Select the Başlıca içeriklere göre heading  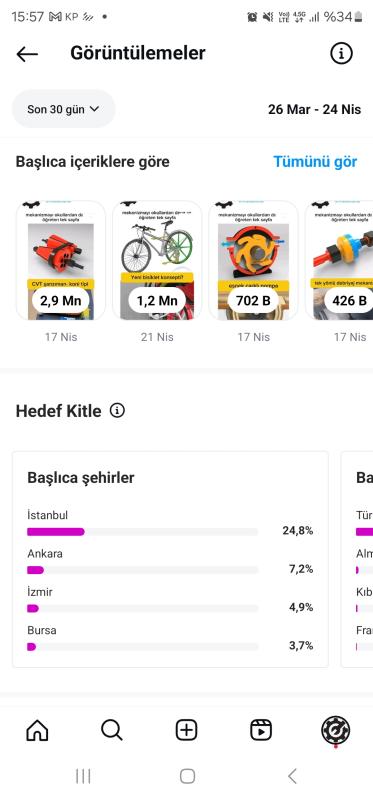point(92,162)
